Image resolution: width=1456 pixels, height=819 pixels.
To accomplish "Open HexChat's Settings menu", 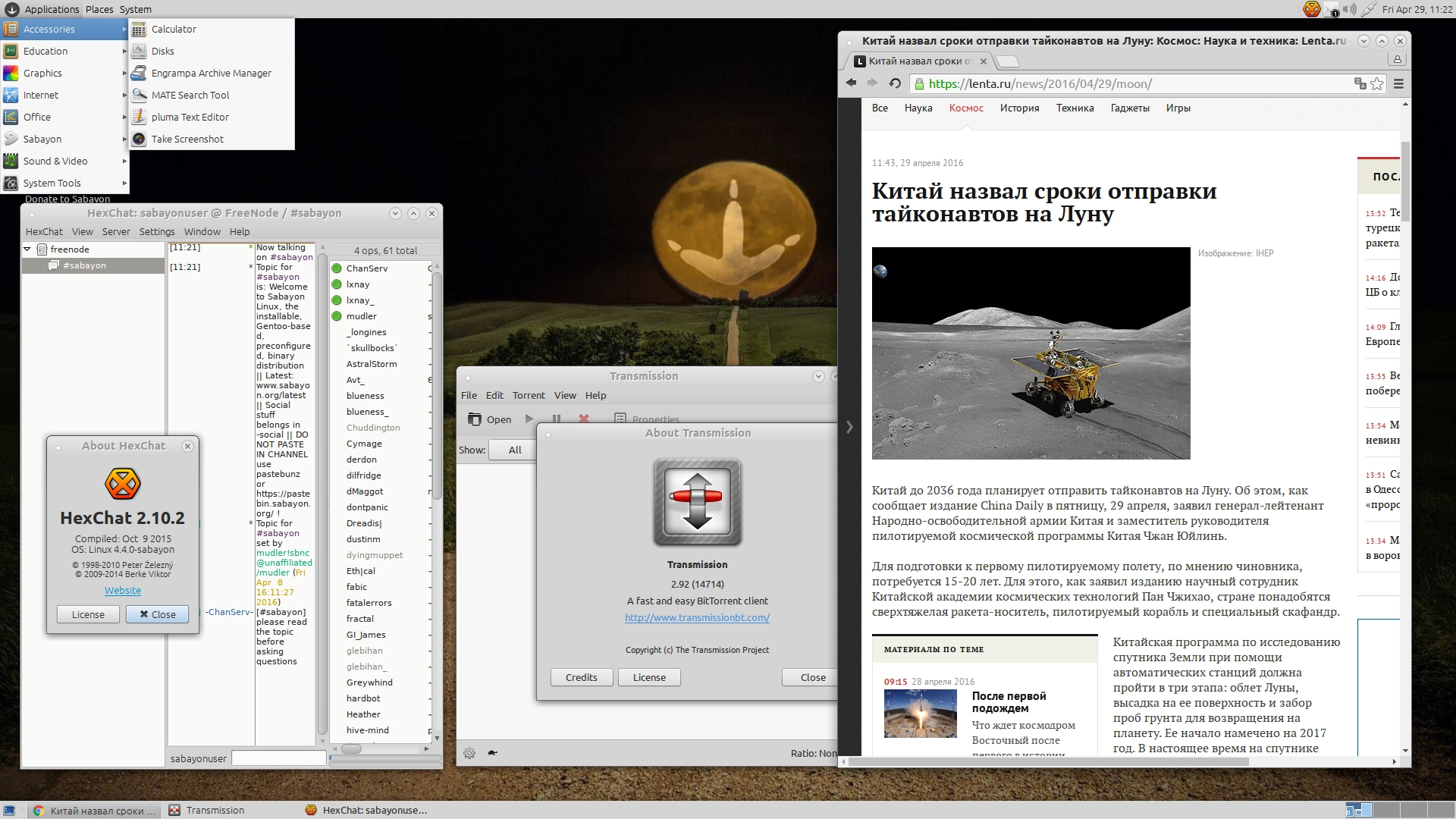I will pyautogui.click(x=157, y=231).
